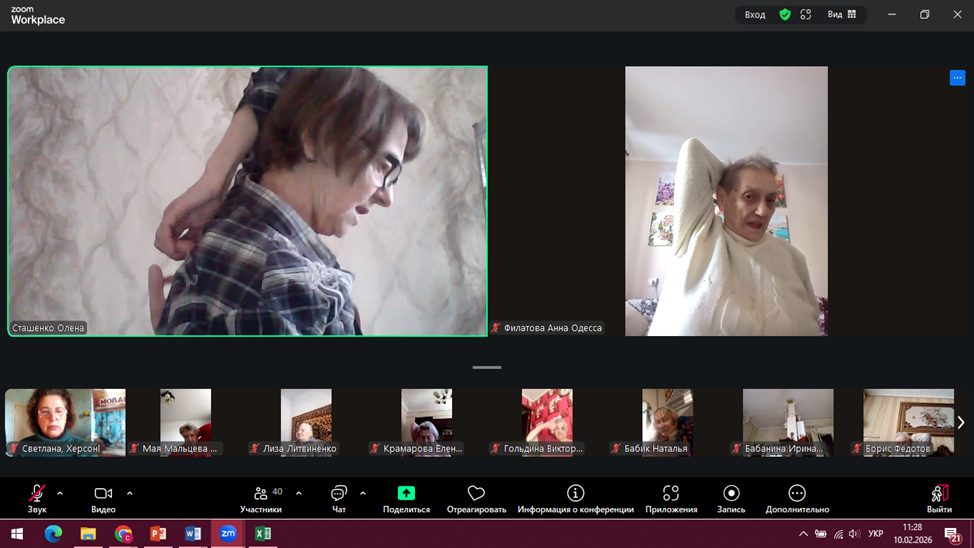Open the Чат chat panel
The image size is (974, 548).
click(338, 497)
